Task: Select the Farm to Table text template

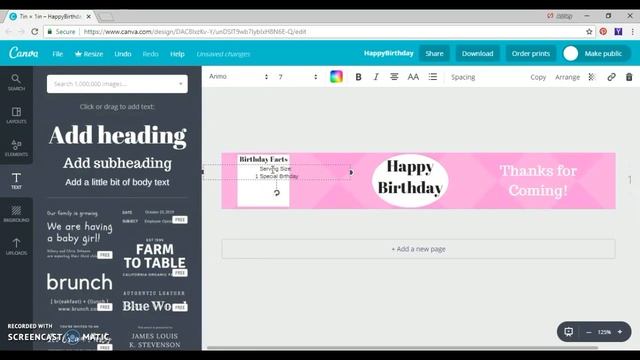Action: [x=155, y=257]
